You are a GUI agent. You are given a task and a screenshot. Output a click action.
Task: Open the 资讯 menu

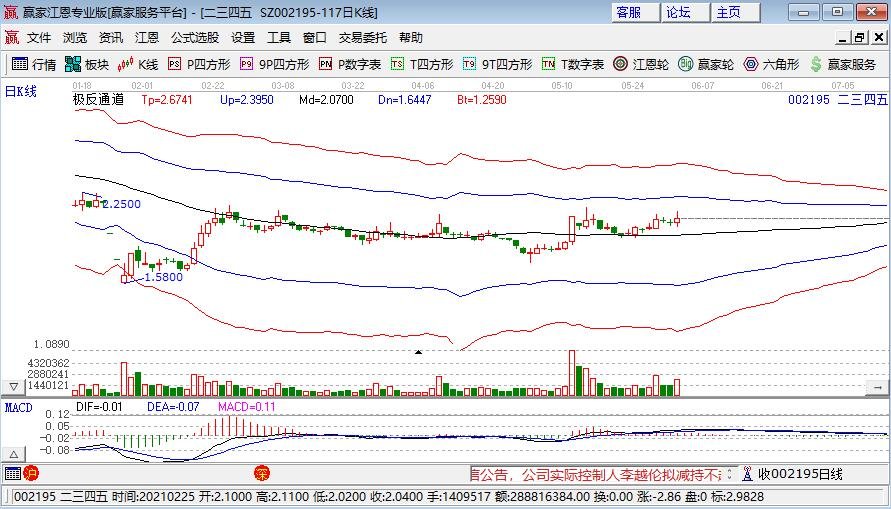[111, 38]
